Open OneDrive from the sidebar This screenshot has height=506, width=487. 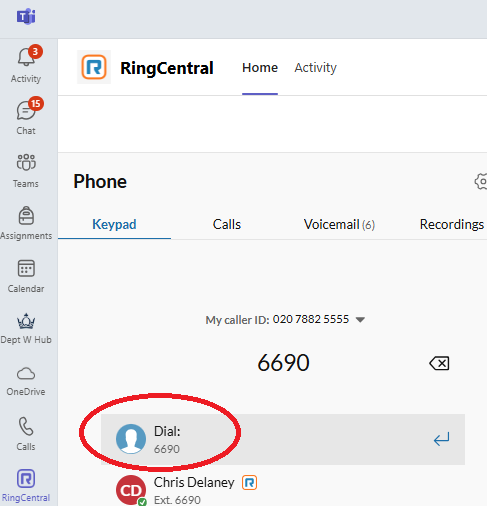26,381
